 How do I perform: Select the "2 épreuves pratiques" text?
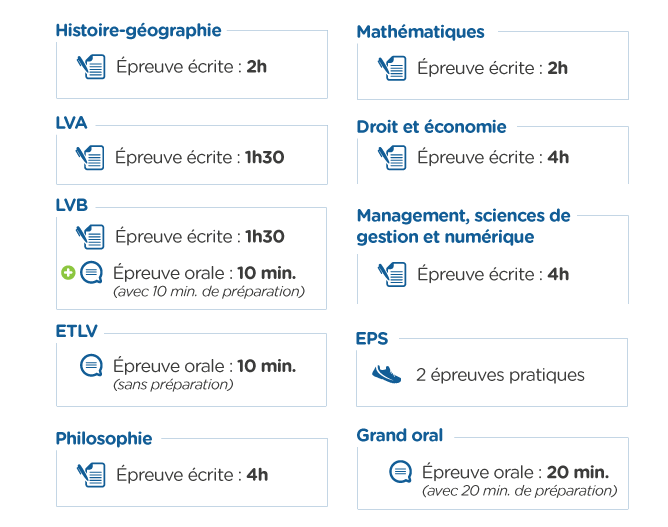click(x=500, y=375)
